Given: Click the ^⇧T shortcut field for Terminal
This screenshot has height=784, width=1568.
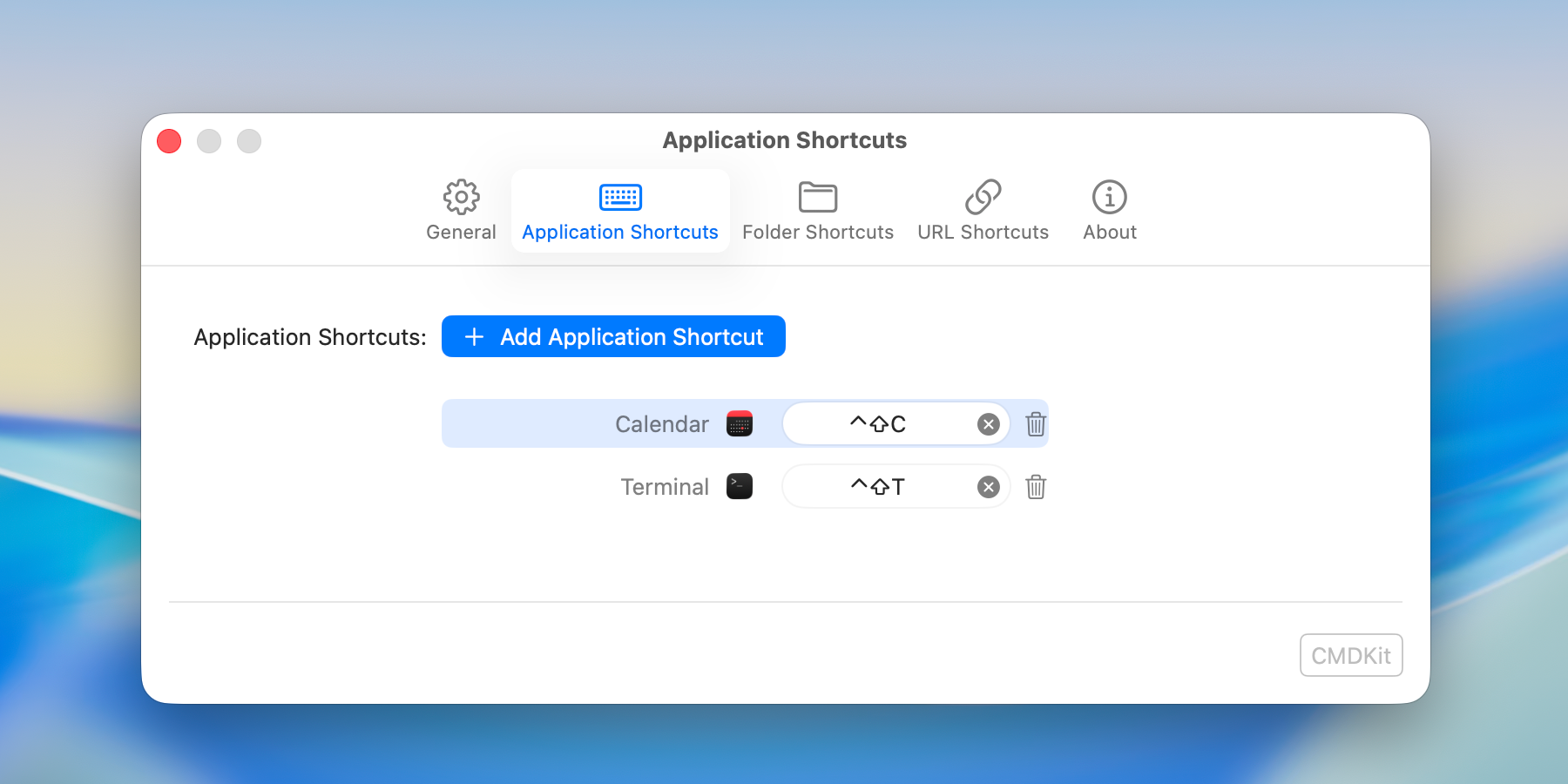Looking at the screenshot, I should tap(878, 487).
